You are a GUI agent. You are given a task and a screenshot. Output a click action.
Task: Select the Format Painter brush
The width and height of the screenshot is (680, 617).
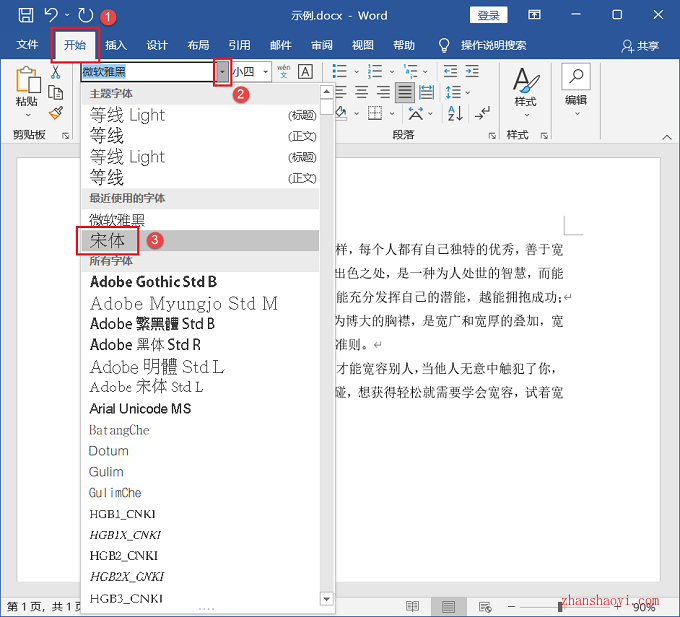pos(56,113)
